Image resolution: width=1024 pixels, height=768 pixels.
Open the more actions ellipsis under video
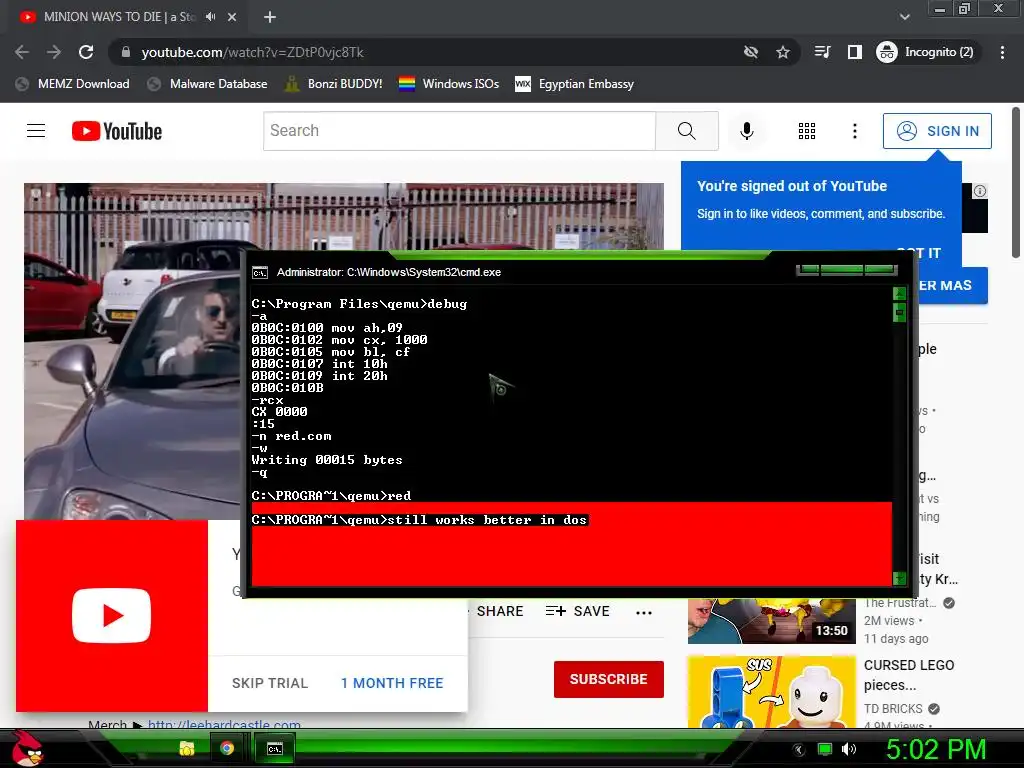point(644,613)
